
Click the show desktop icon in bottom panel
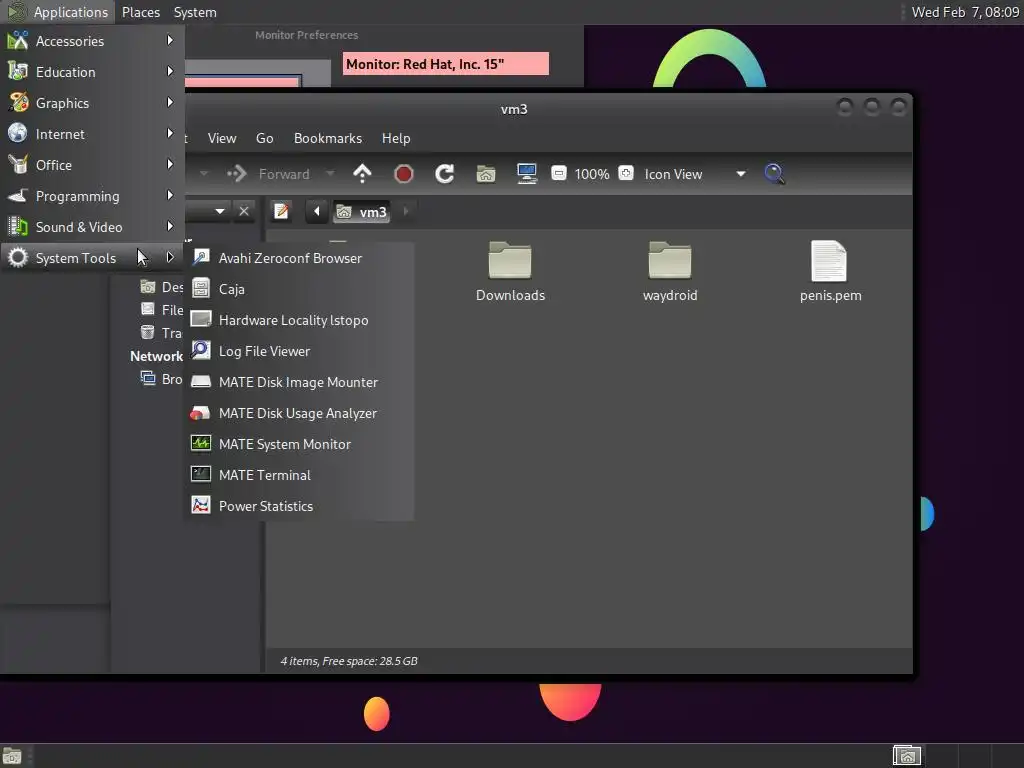12,756
